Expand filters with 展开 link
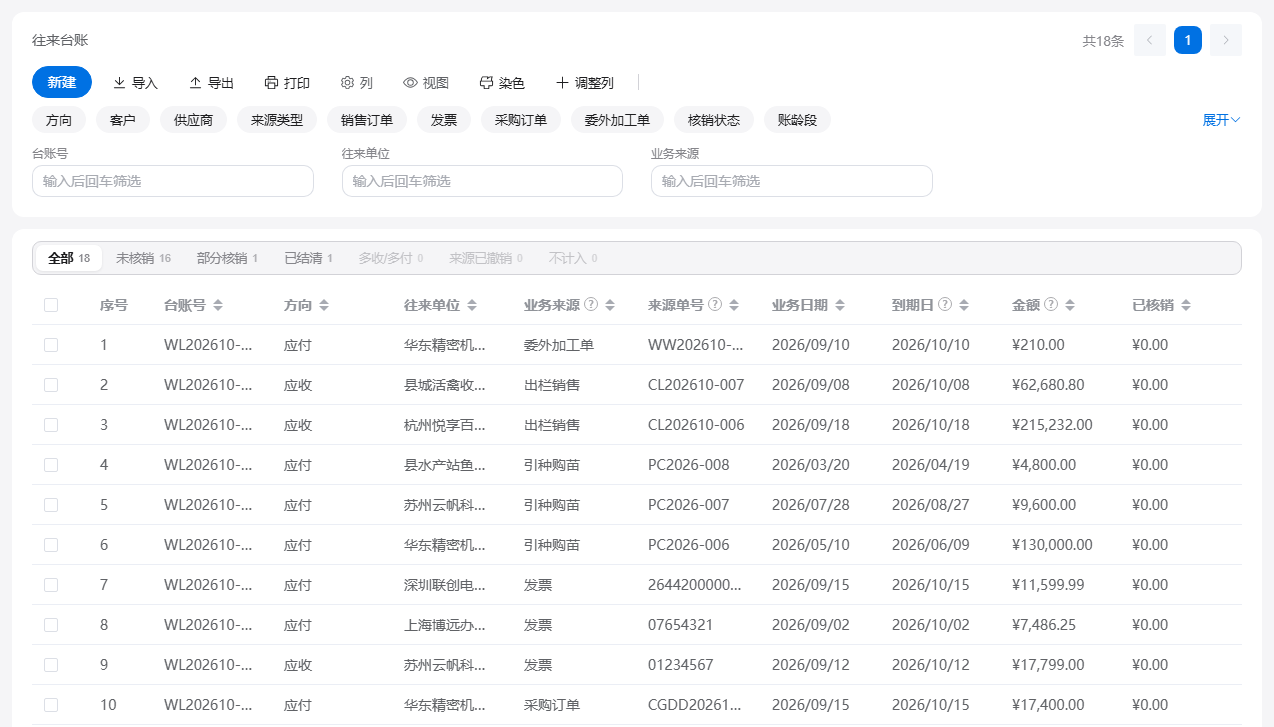1274x727 pixels. [1221, 120]
